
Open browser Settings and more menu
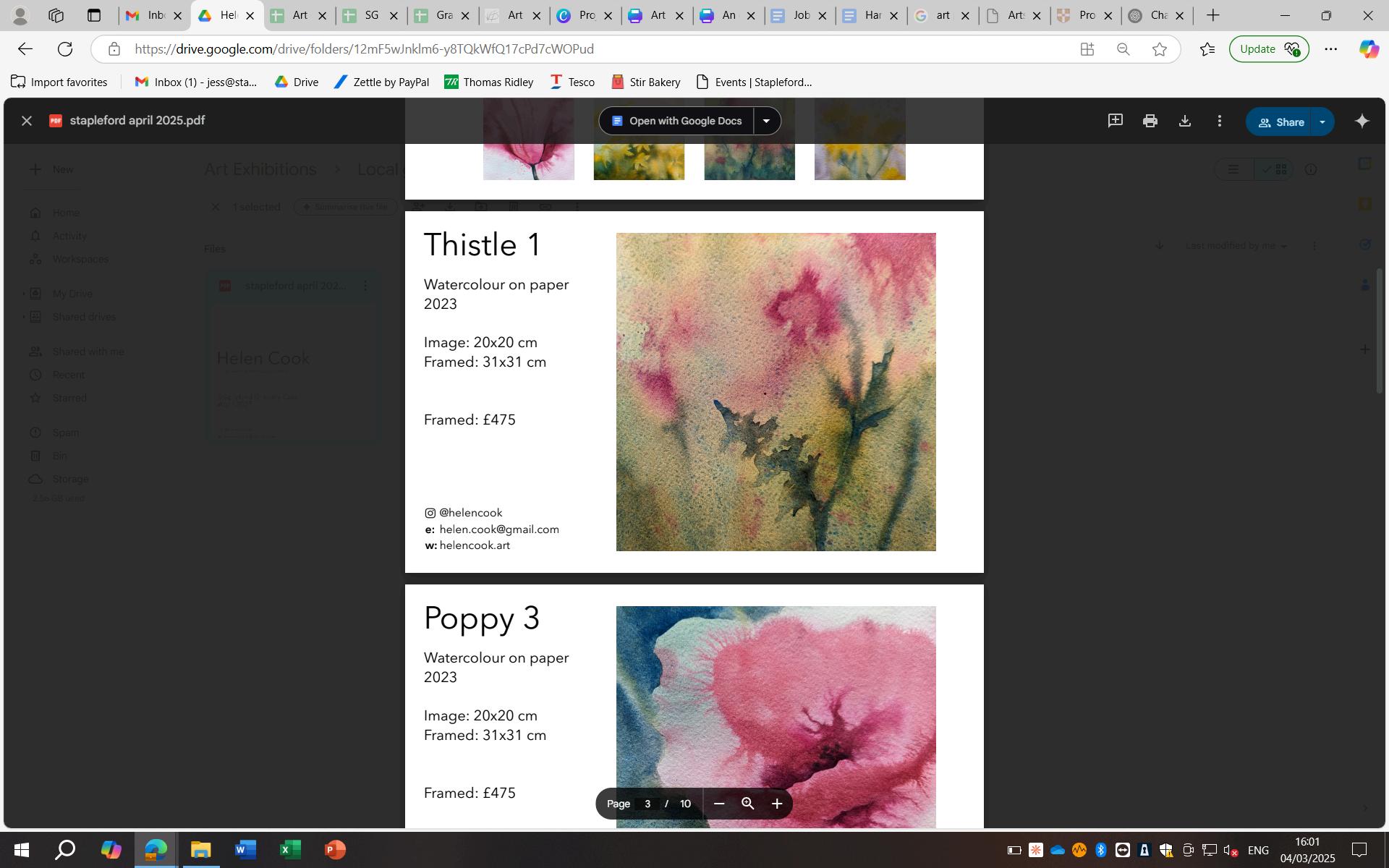(x=1330, y=49)
